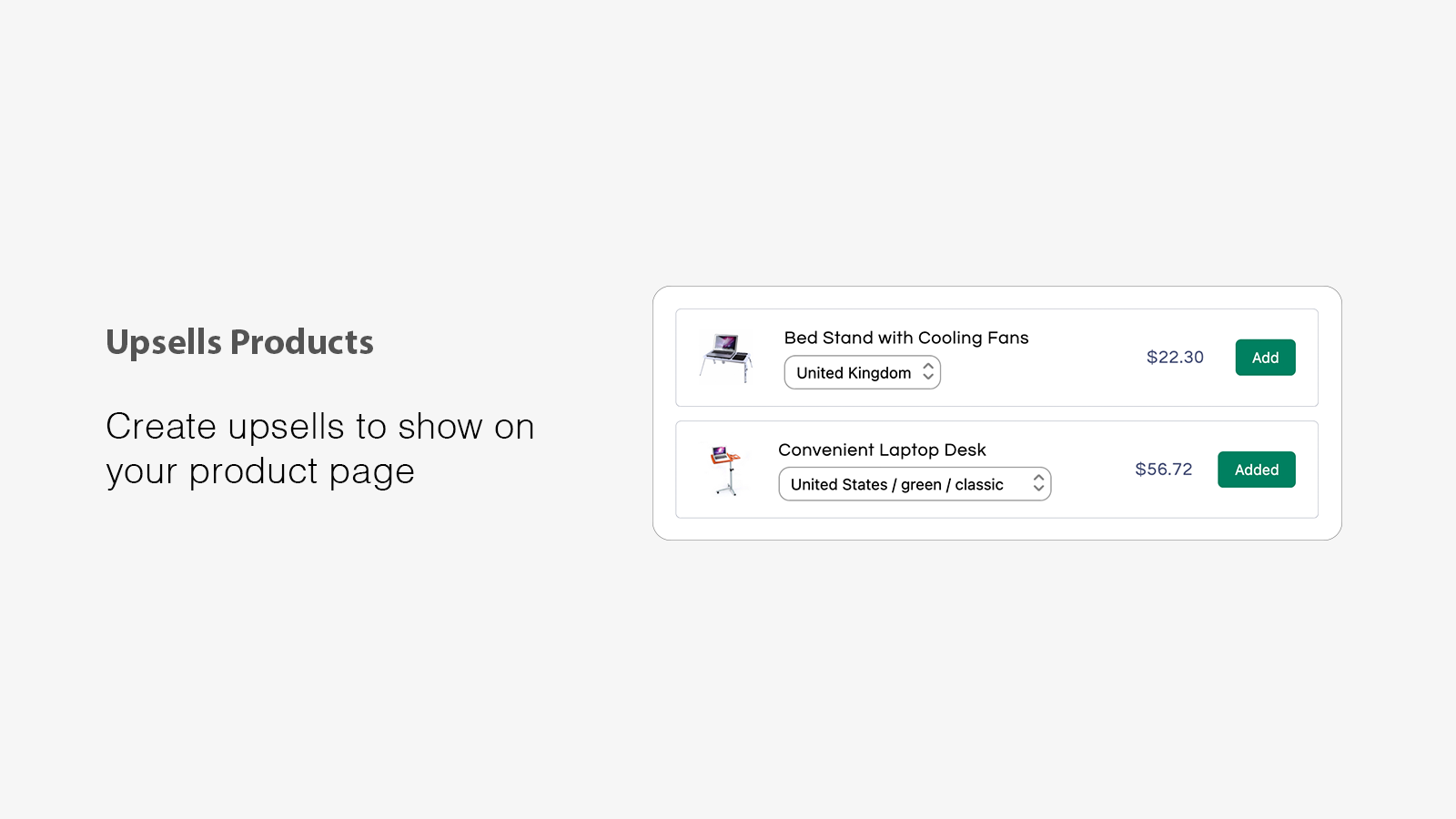The height and width of the screenshot is (819, 1456).
Task: Click the United Kingdom dropdown up-down chevron icon
Action: point(927,372)
